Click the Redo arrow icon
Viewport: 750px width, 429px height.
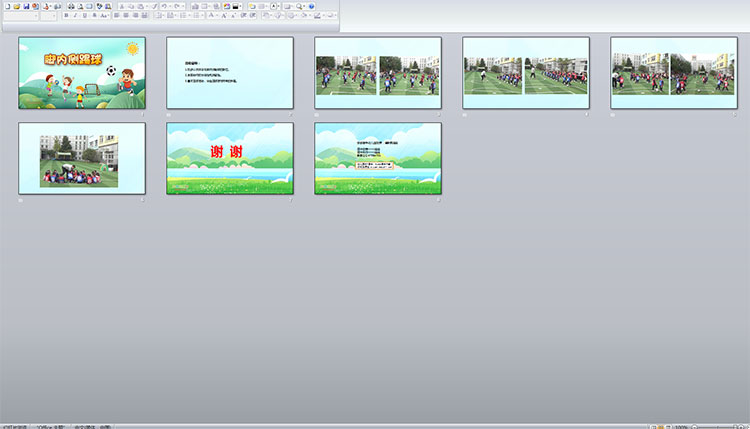point(177,6)
